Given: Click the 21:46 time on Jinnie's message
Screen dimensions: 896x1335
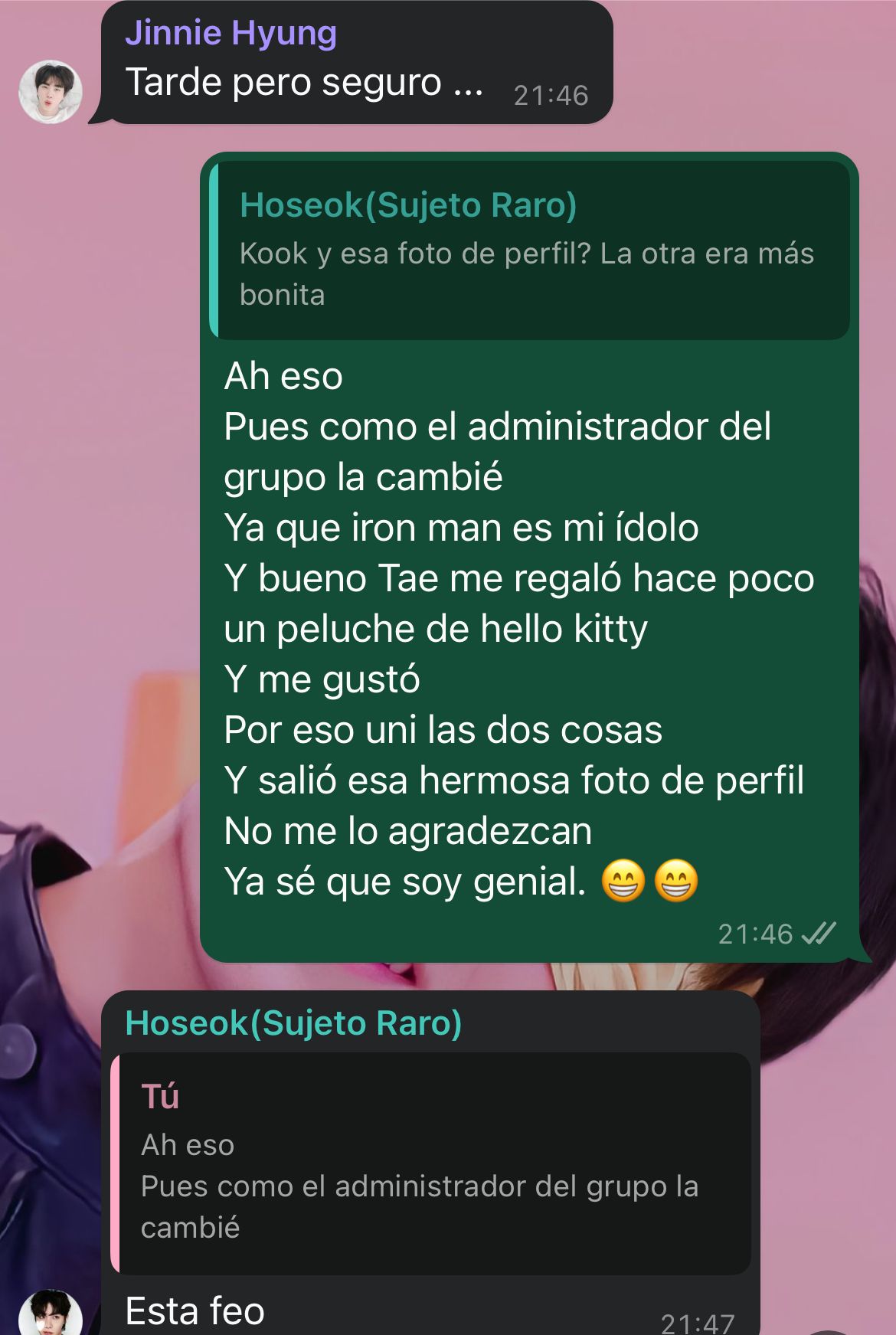Looking at the screenshot, I should 551,96.
